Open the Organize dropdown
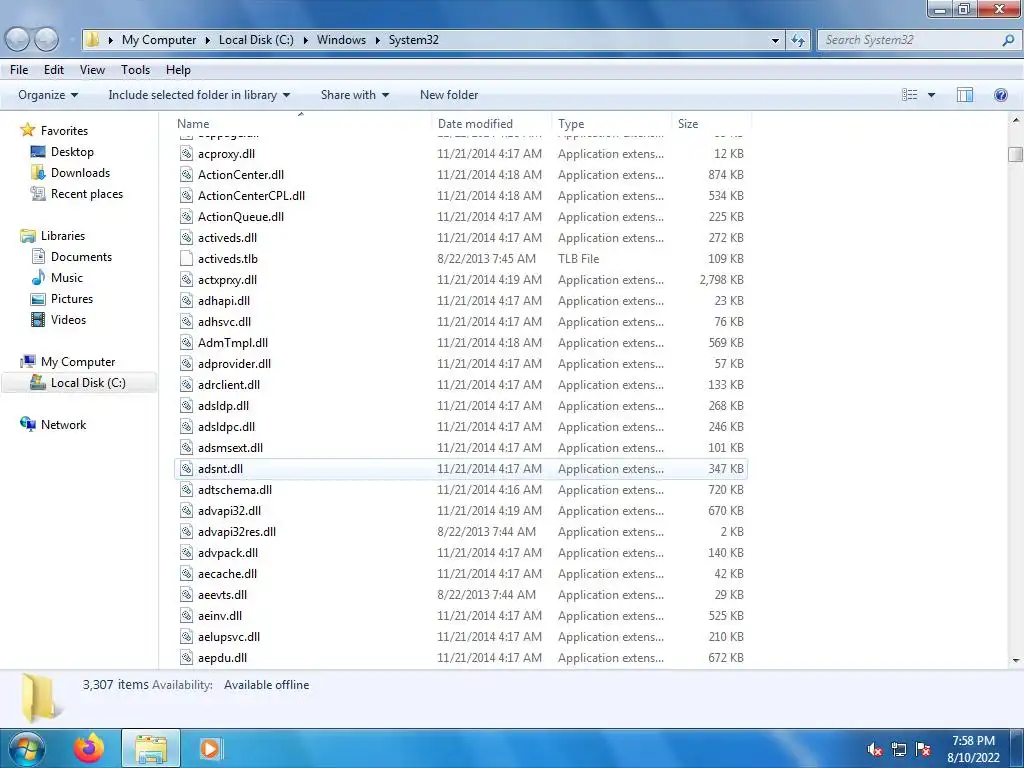Screen dimensions: 1024x768 pyautogui.click(x=48, y=95)
